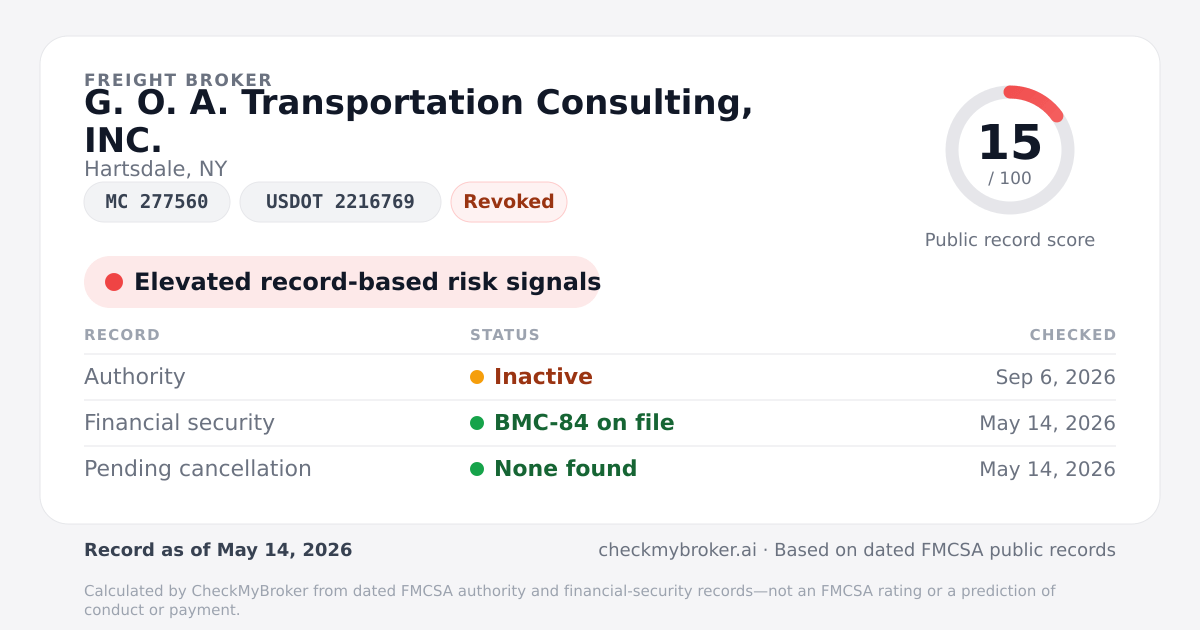Select the Pending cancellation record row
This screenshot has width=1200, height=630.
pos(600,469)
